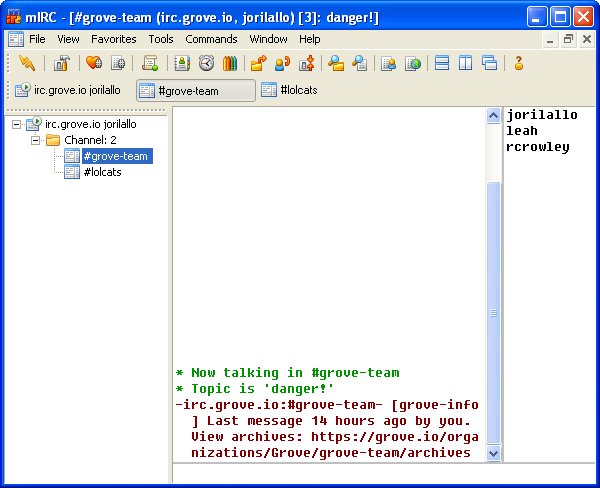Click the Timer clock toolbar icon
This screenshot has width=600, height=488.
point(206,63)
